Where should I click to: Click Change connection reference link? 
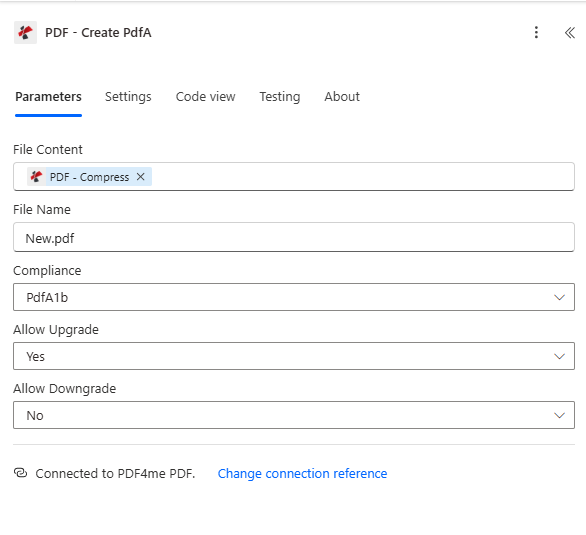tap(302, 473)
